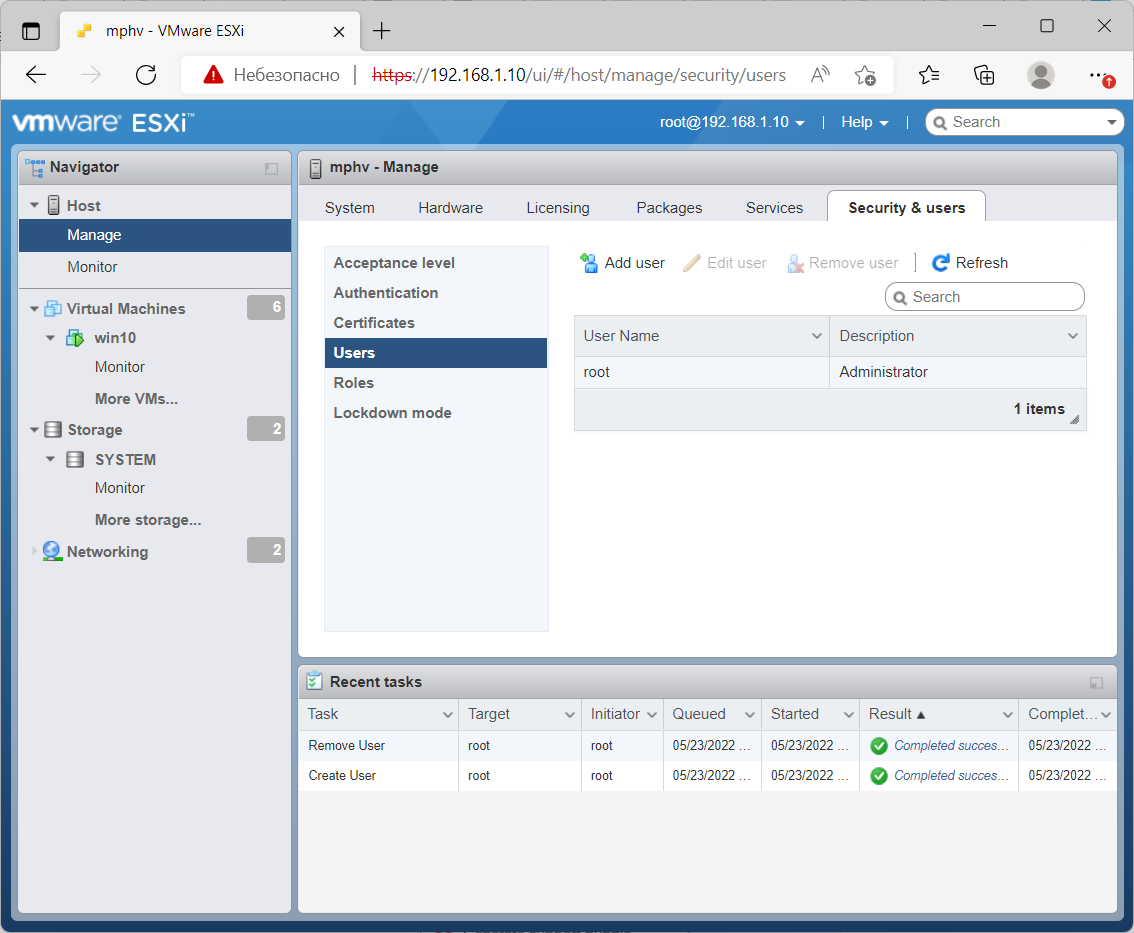Select the Security & users tab
This screenshot has height=933, width=1134.
[x=906, y=208]
